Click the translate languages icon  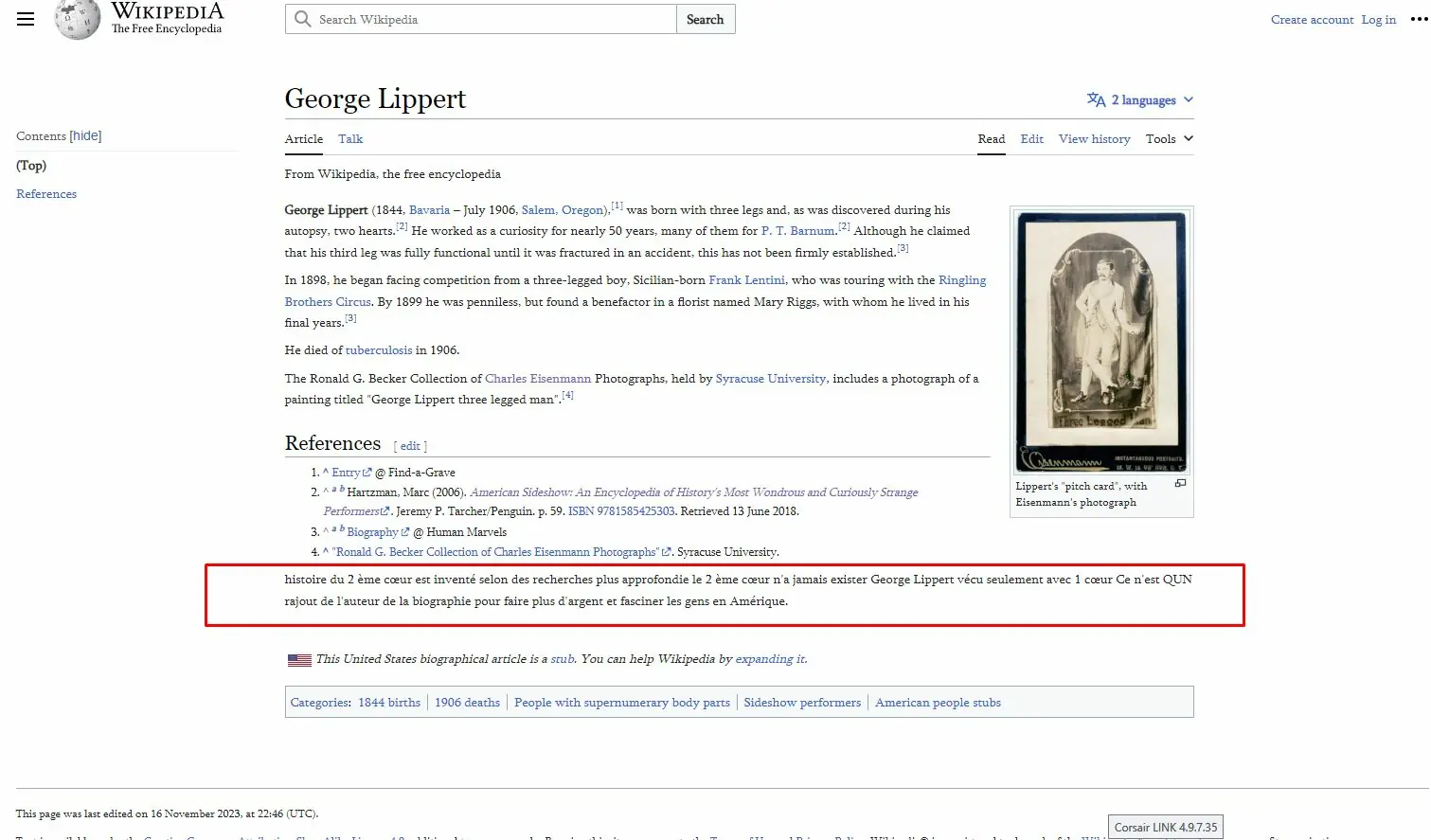pyautogui.click(x=1096, y=100)
